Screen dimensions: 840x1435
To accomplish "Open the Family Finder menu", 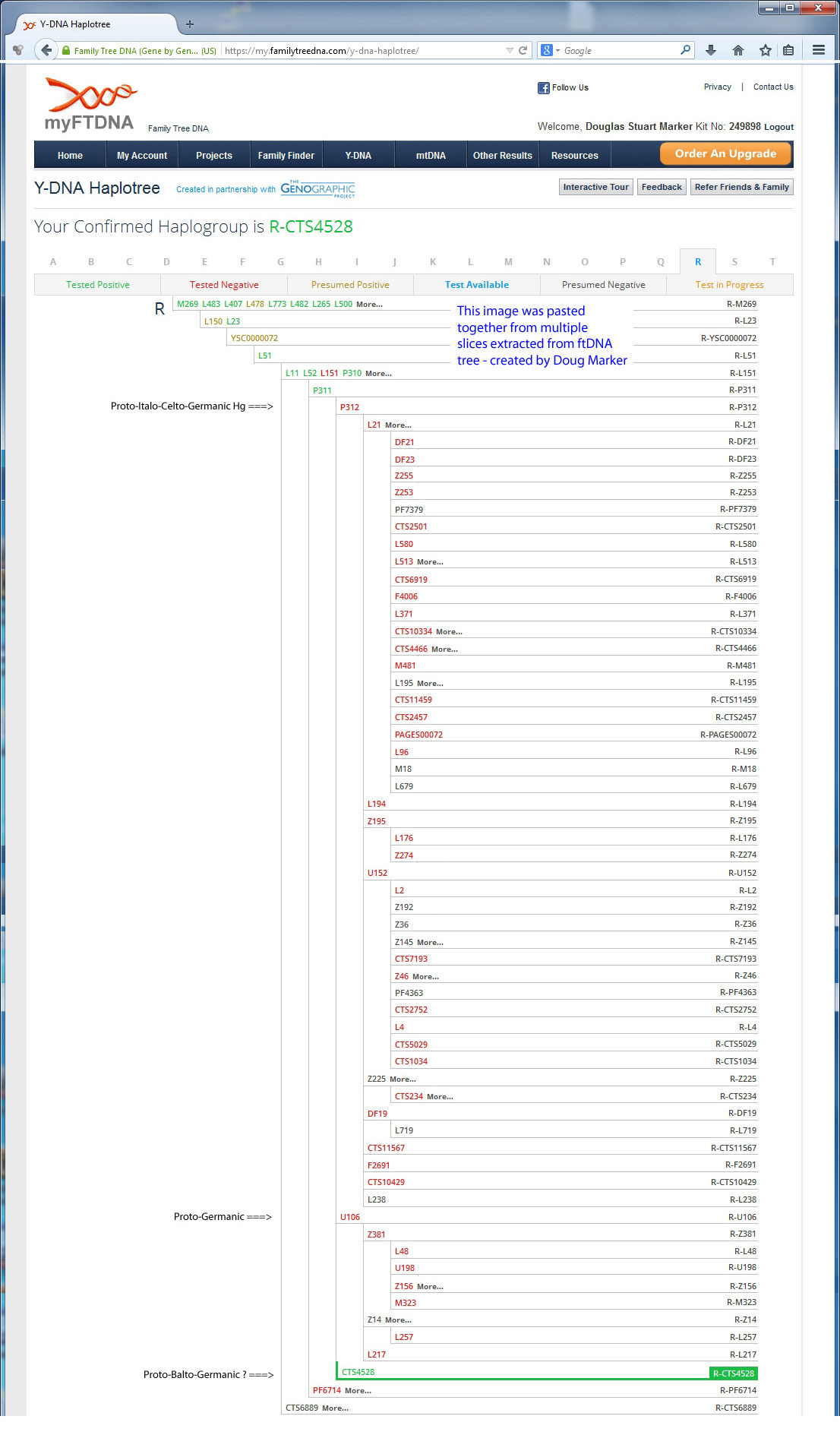I will pos(286,155).
